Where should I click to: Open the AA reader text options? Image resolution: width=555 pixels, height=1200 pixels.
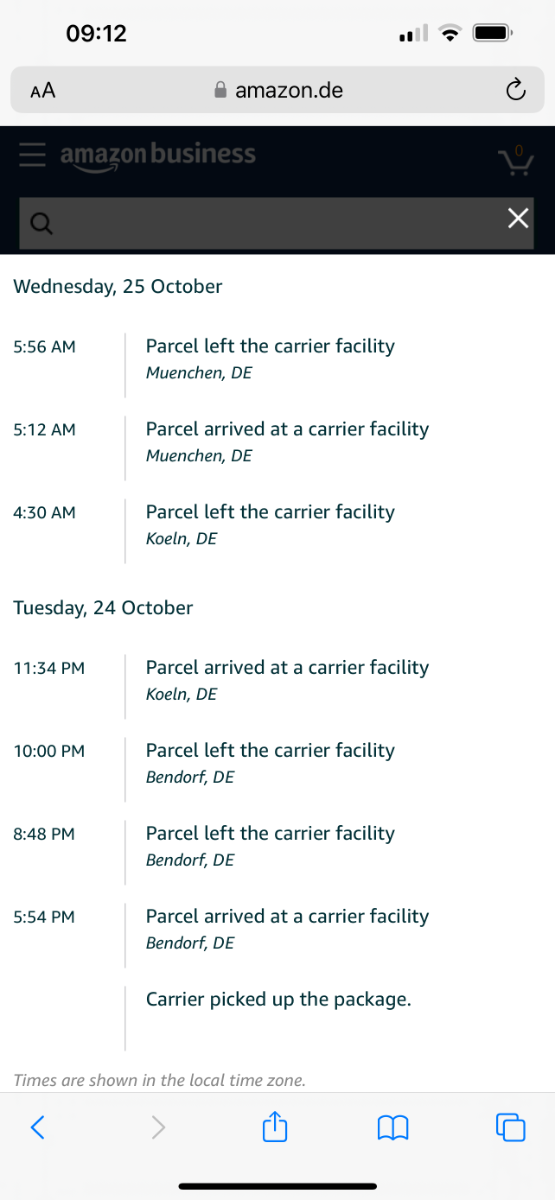(x=43, y=91)
